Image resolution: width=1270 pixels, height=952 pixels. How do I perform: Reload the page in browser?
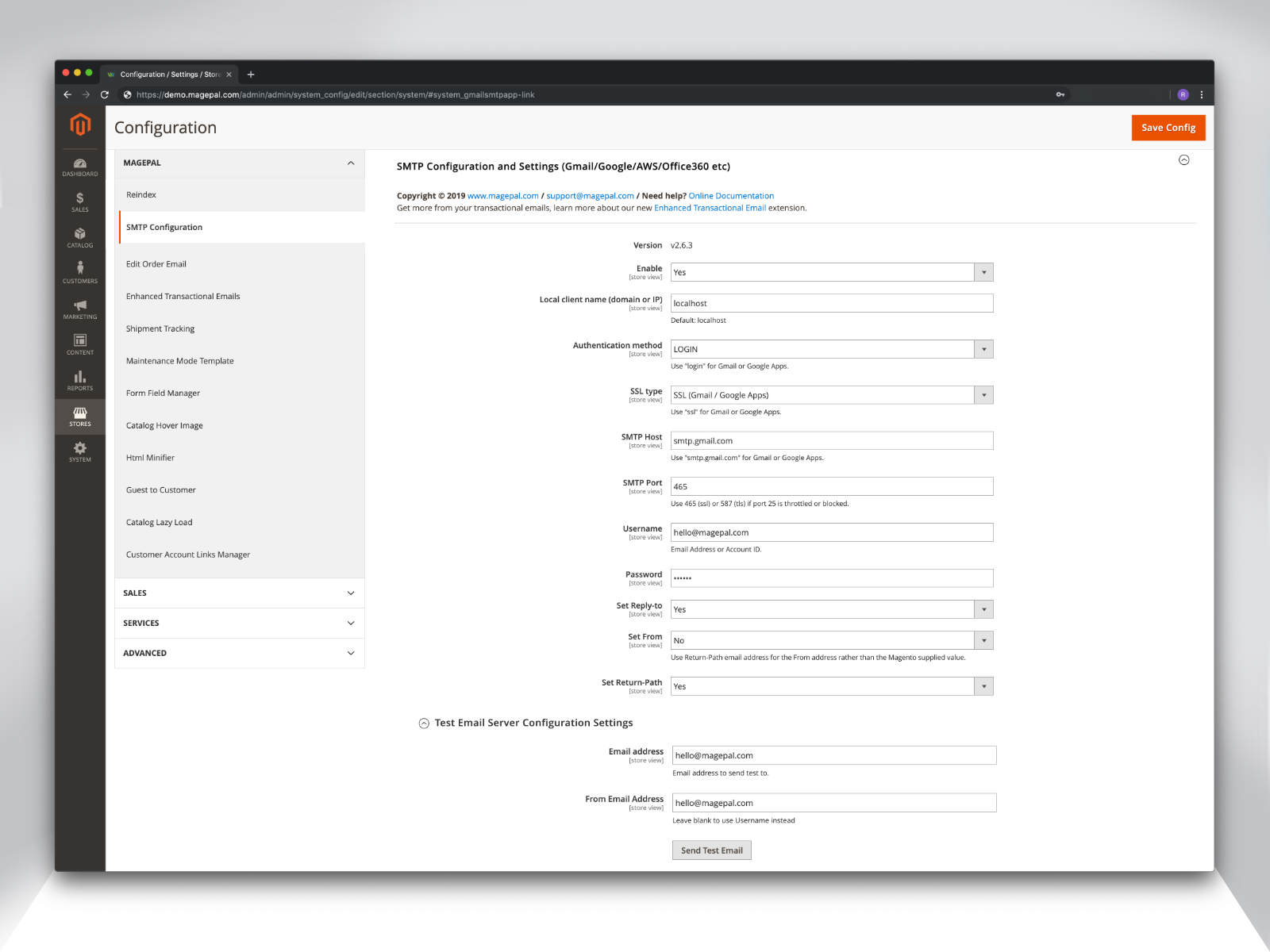(105, 94)
